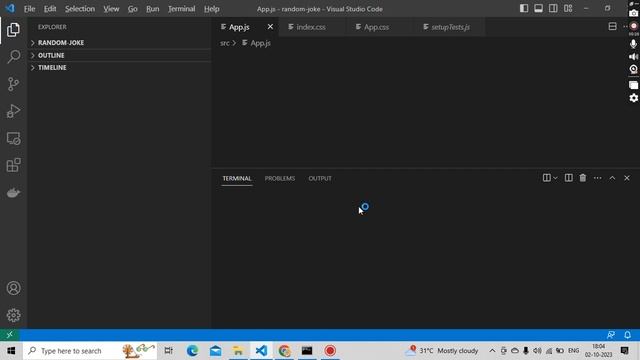The height and width of the screenshot is (360, 640).
Task: Open Source Control view
Action: point(13,84)
